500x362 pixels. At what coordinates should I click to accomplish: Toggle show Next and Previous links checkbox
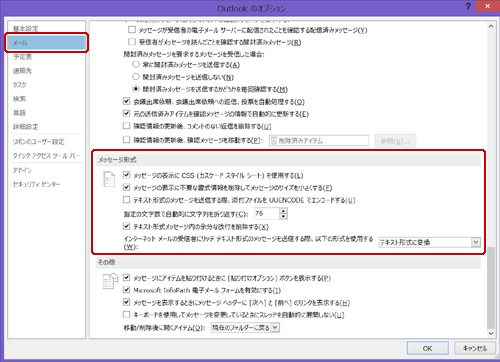click(x=126, y=302)
